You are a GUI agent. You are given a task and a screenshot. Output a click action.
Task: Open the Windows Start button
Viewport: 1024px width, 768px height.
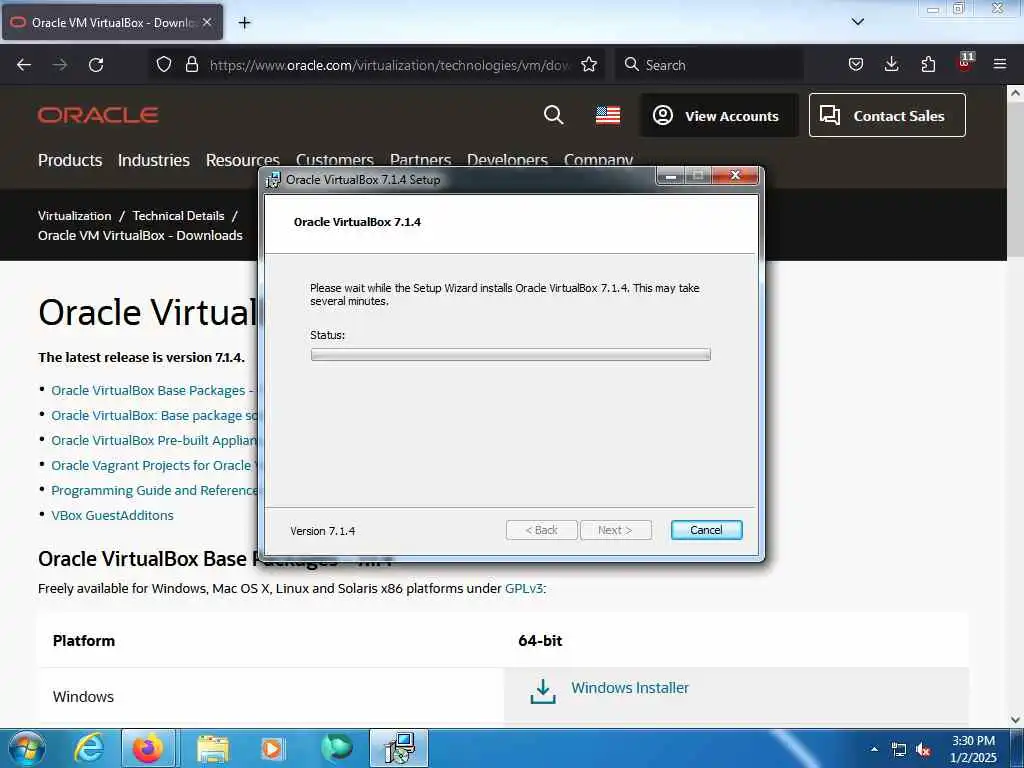point(27,748)
